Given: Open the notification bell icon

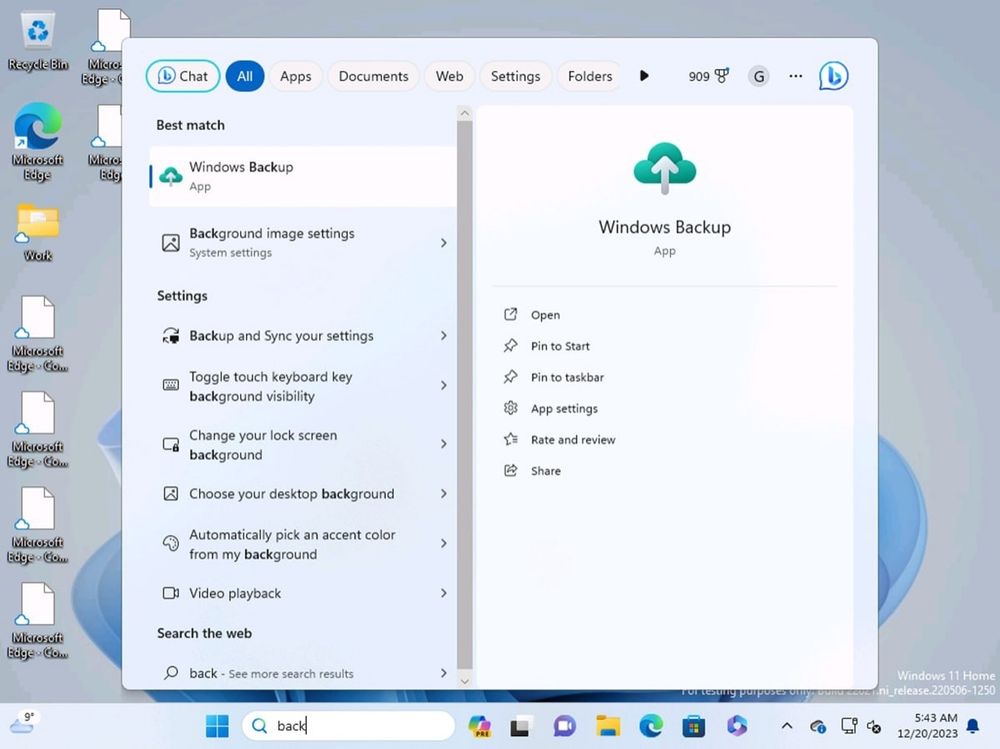Looking at the screenshot, I should click(x=973, y=725).
